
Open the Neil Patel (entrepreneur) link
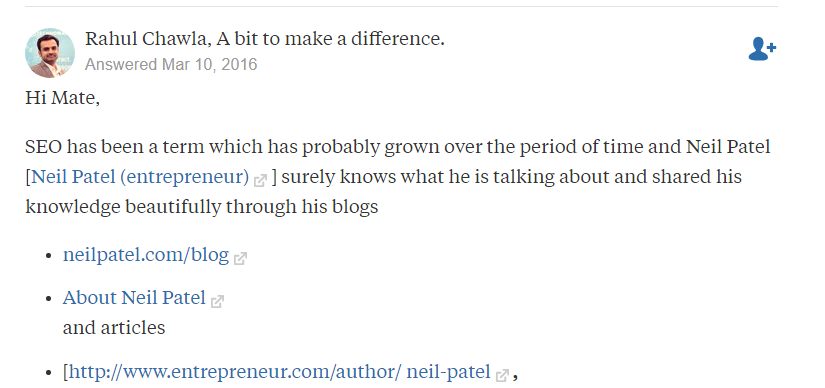(x=140, y=177)
